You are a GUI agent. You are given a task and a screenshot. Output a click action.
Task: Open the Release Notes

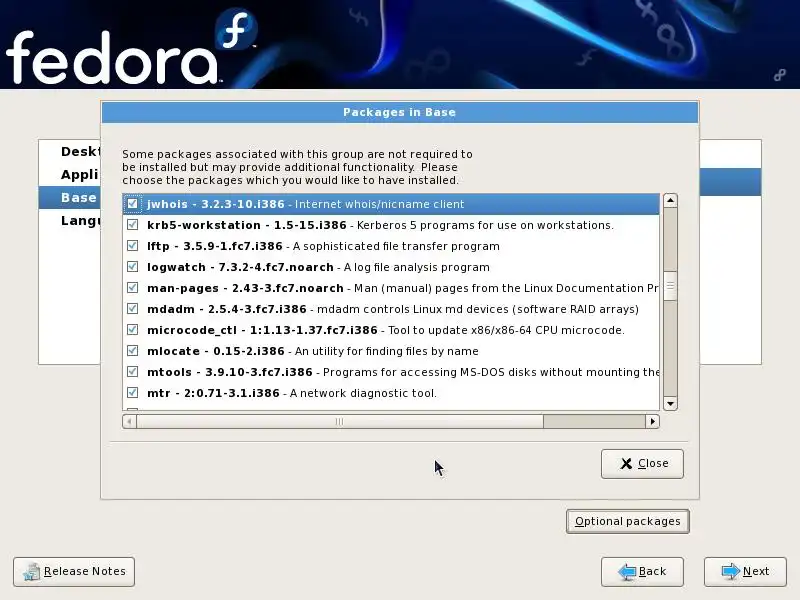coord(74,571)
